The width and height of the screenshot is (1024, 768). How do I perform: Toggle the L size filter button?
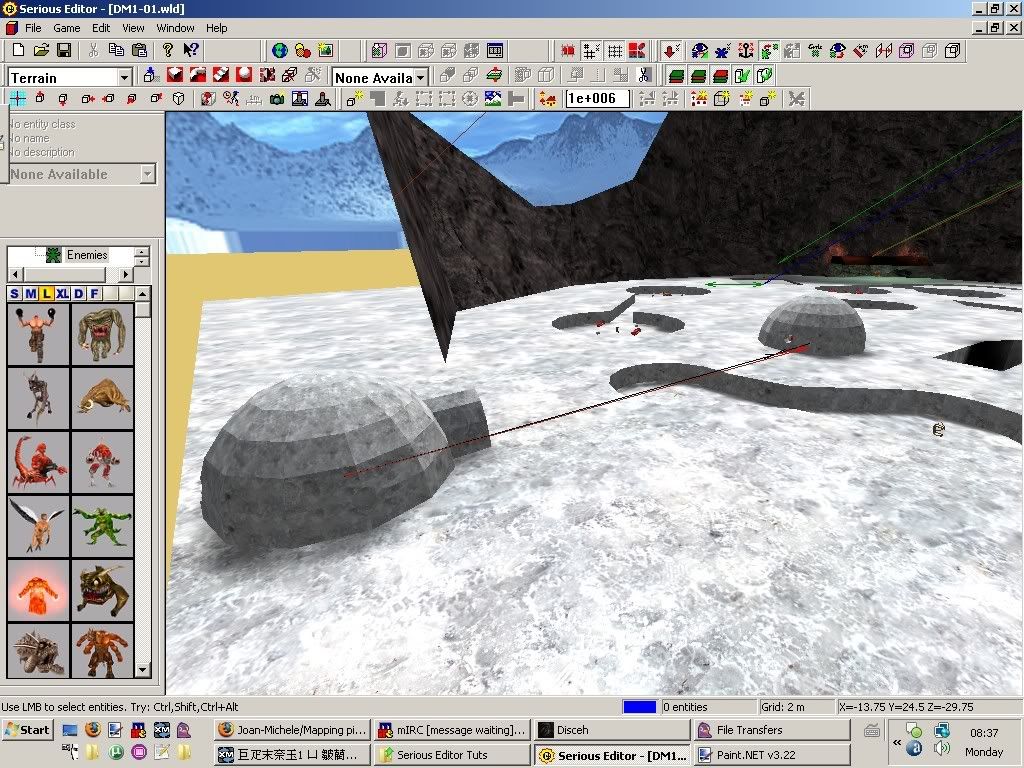tap(46, 294)
